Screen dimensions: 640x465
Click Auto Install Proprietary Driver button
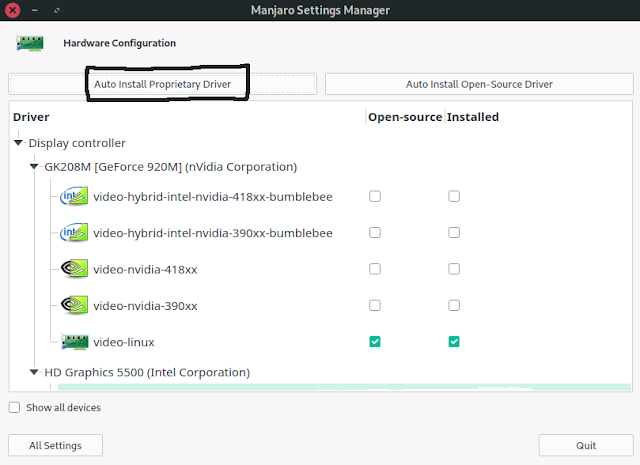[162, 84]
